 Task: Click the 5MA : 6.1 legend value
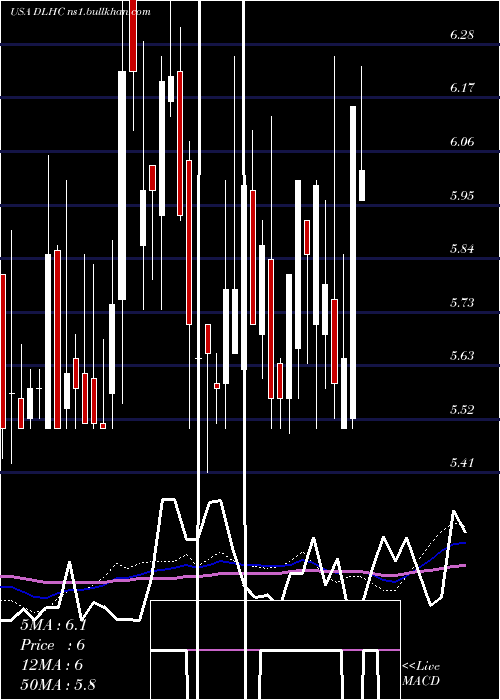pos(54,625)
